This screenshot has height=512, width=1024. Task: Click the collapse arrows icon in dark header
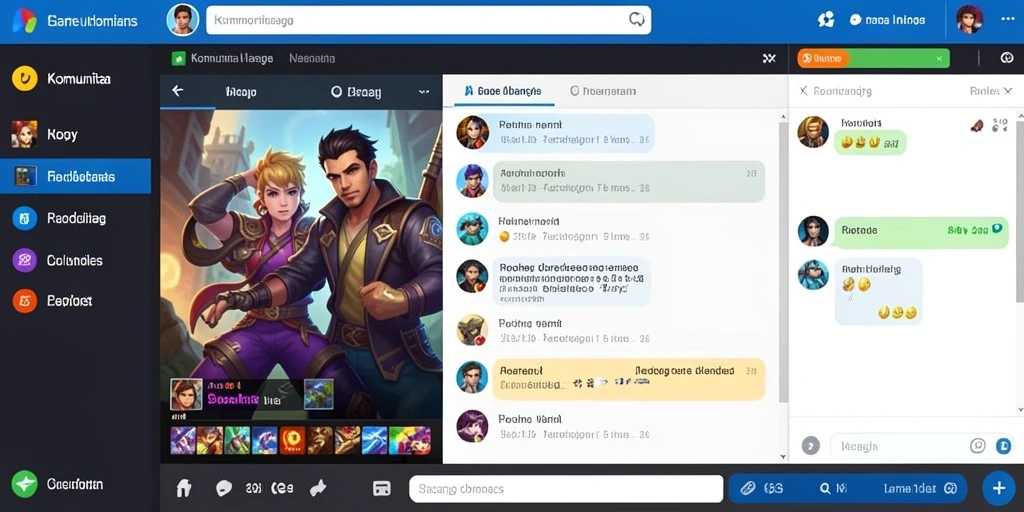(769, 59)
